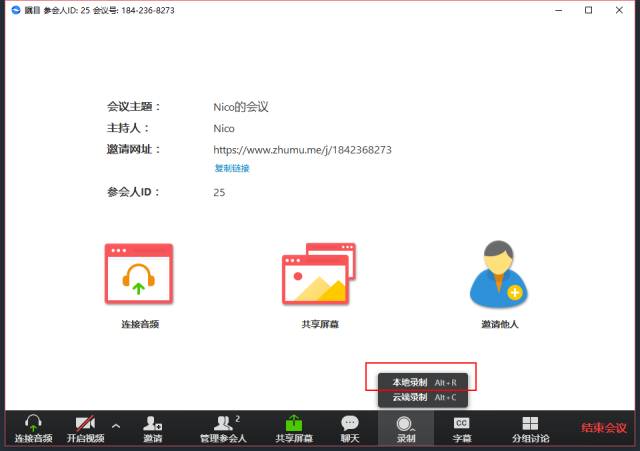640x451 pixels.
Task: Select 本地录制 from the record menu
Action: (x=422, y=382)
